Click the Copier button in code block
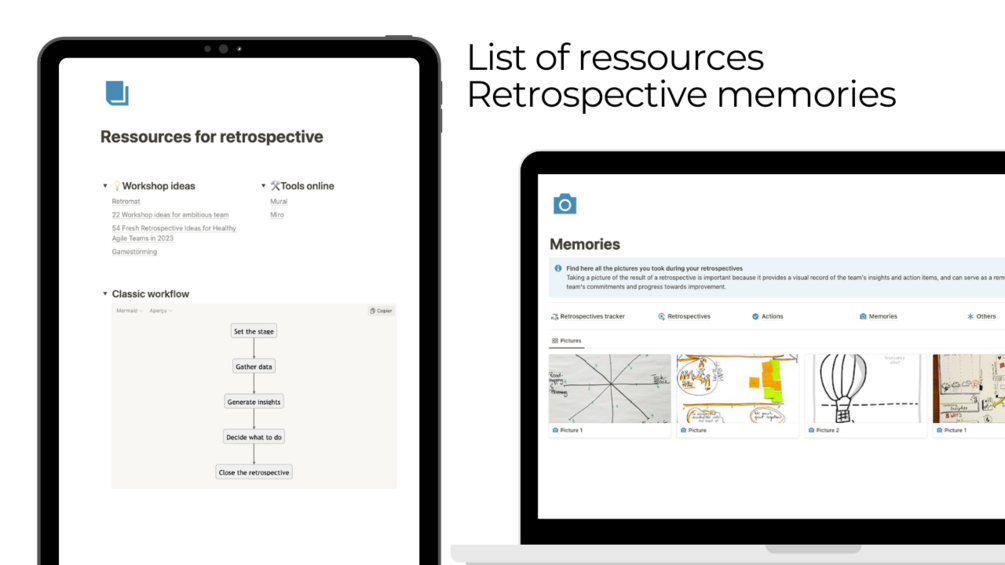 point(381,311)
